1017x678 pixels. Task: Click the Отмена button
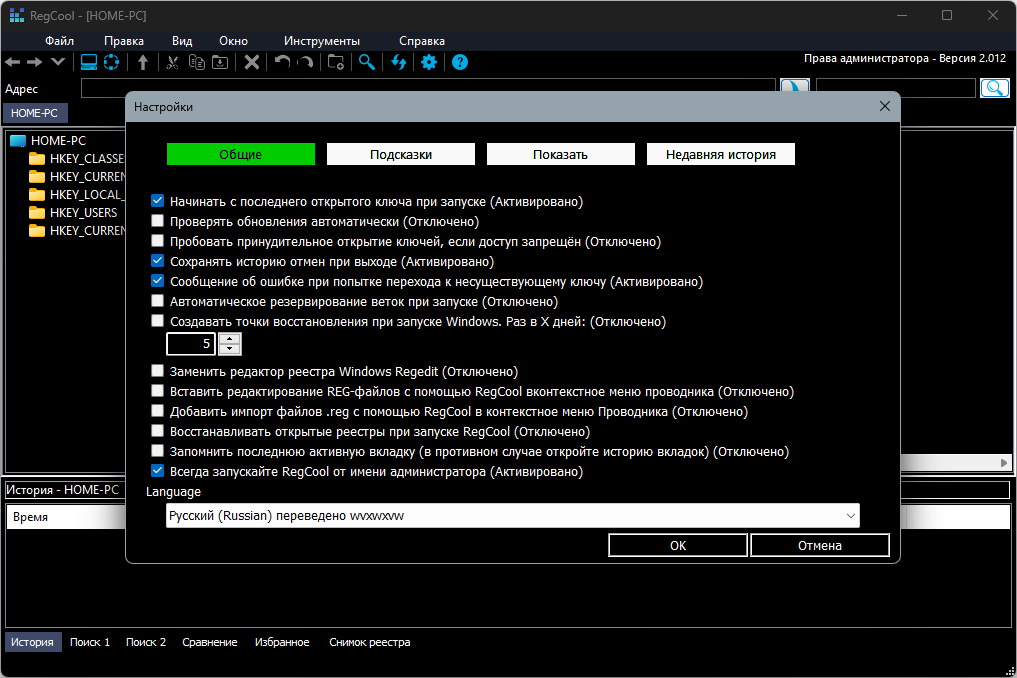click(x=820, y=546)
